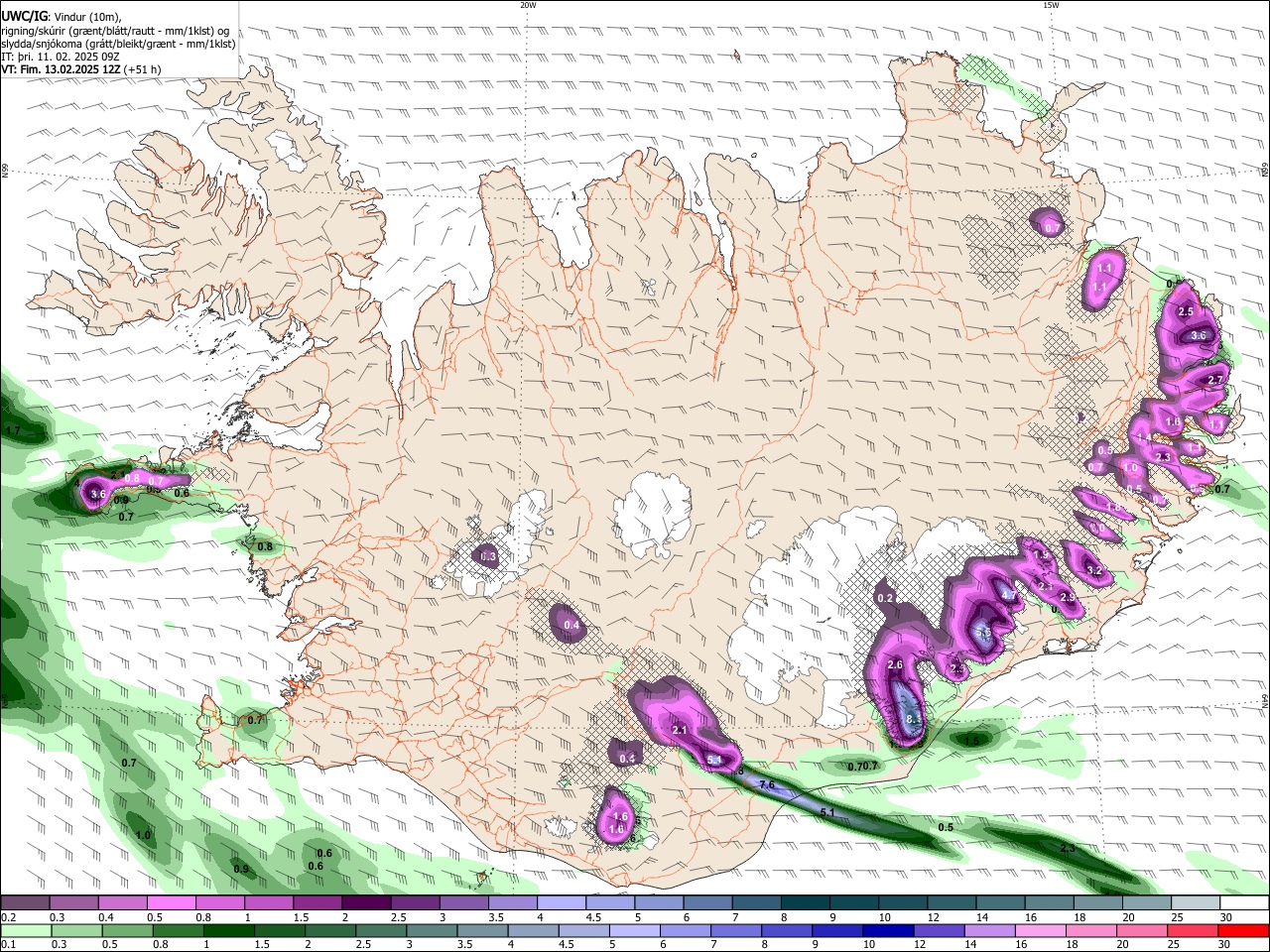Click the 7.6 precipitation value off the south coast
Viewport: 1270px width, 952px height.
[x=766, y=784]
